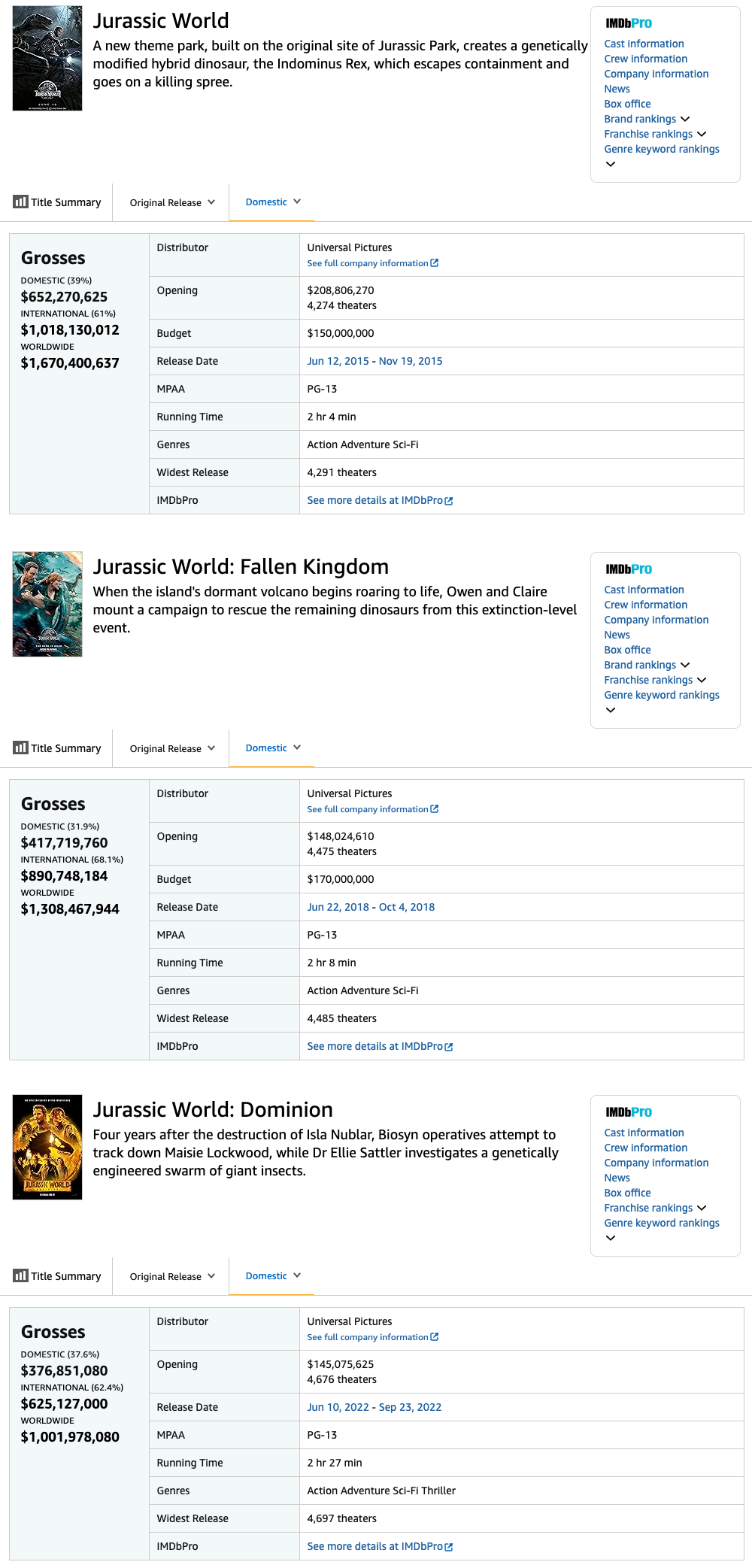The image size is (752, 1568).
Task: Select Title Summary tab for Jurassic World
Action: tap(57, 202)
